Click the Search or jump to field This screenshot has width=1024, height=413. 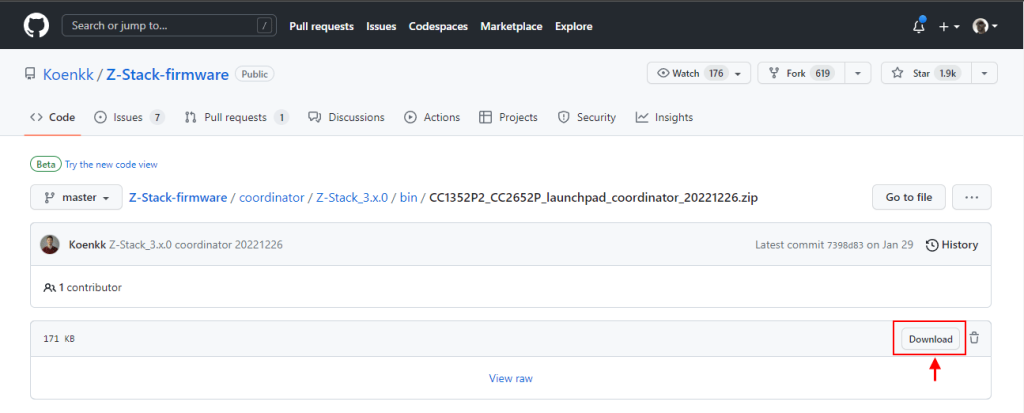point(168,26)
